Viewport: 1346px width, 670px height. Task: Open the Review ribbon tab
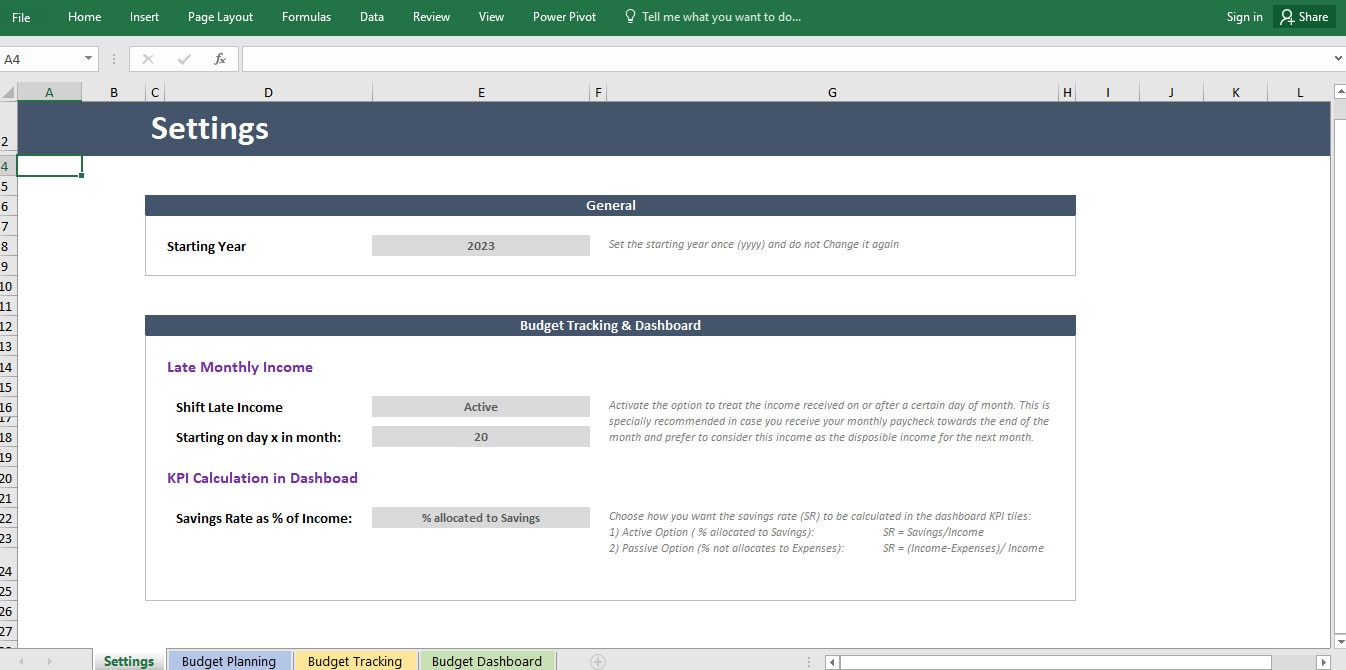tap(431, 16)
